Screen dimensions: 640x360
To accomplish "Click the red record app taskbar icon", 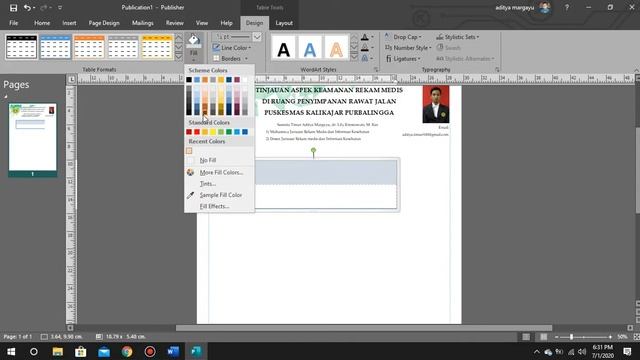I will pos(150,351).
